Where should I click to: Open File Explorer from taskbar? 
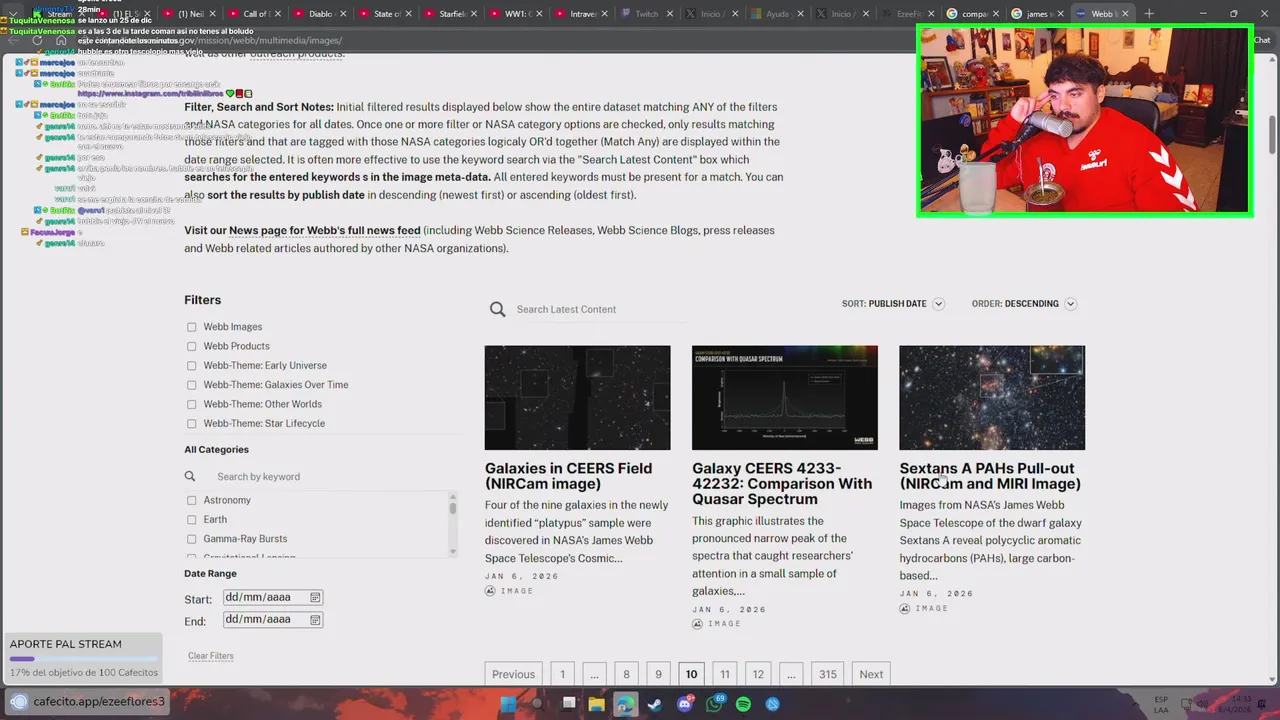pyautogui.click(x=597, y=704)
